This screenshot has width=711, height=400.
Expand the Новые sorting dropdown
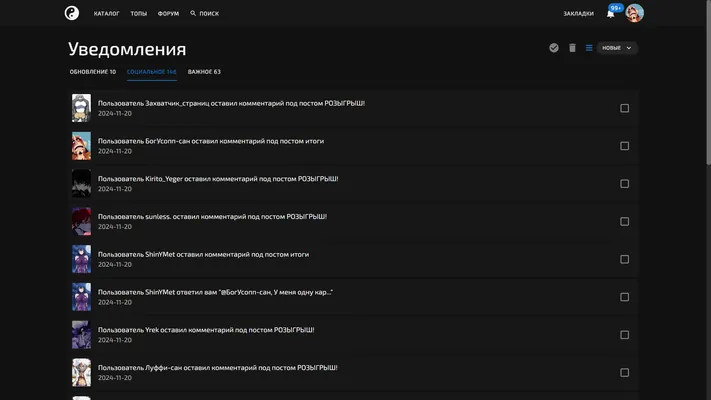point(617,48)
